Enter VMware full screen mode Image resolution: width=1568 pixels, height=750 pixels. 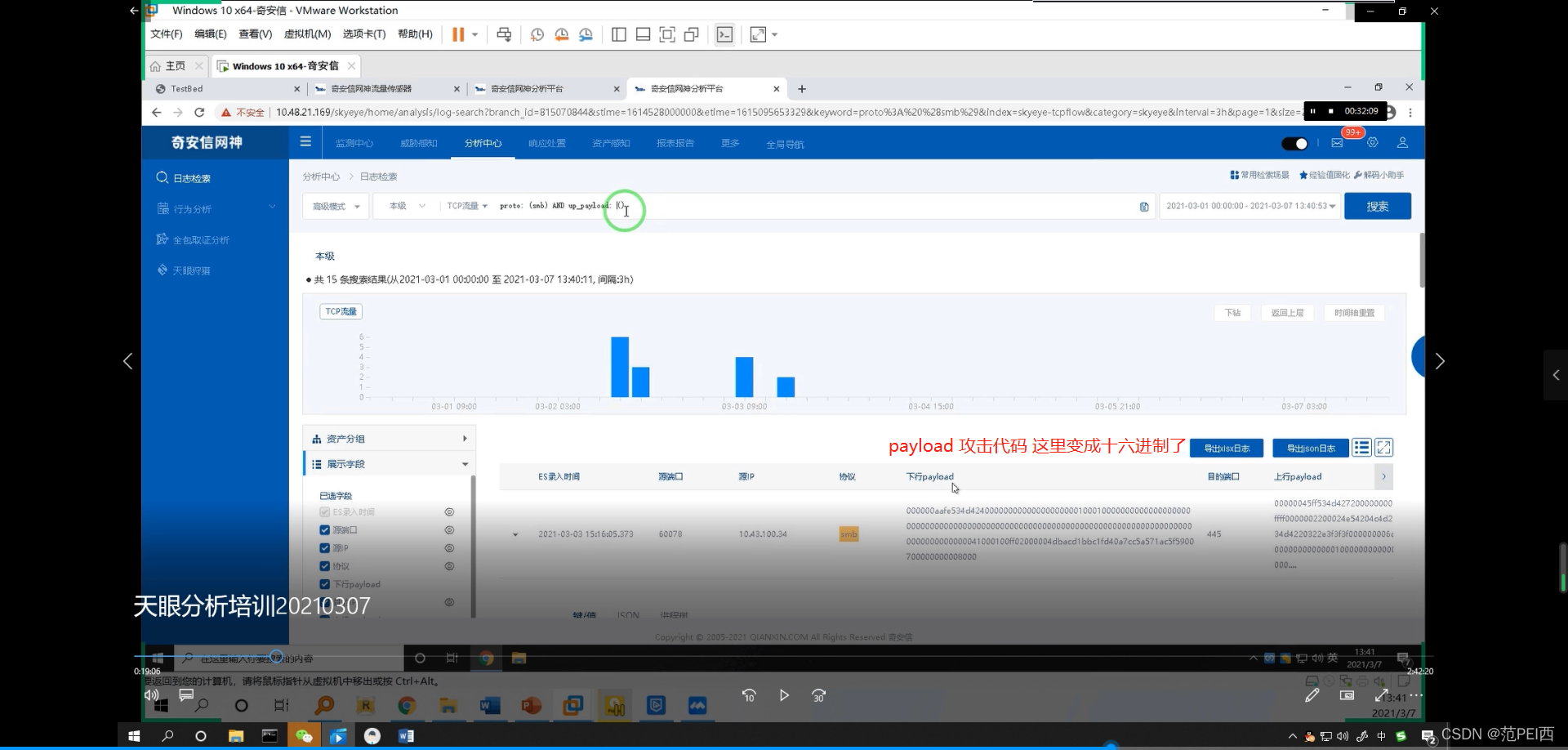[x=667, y=34]
